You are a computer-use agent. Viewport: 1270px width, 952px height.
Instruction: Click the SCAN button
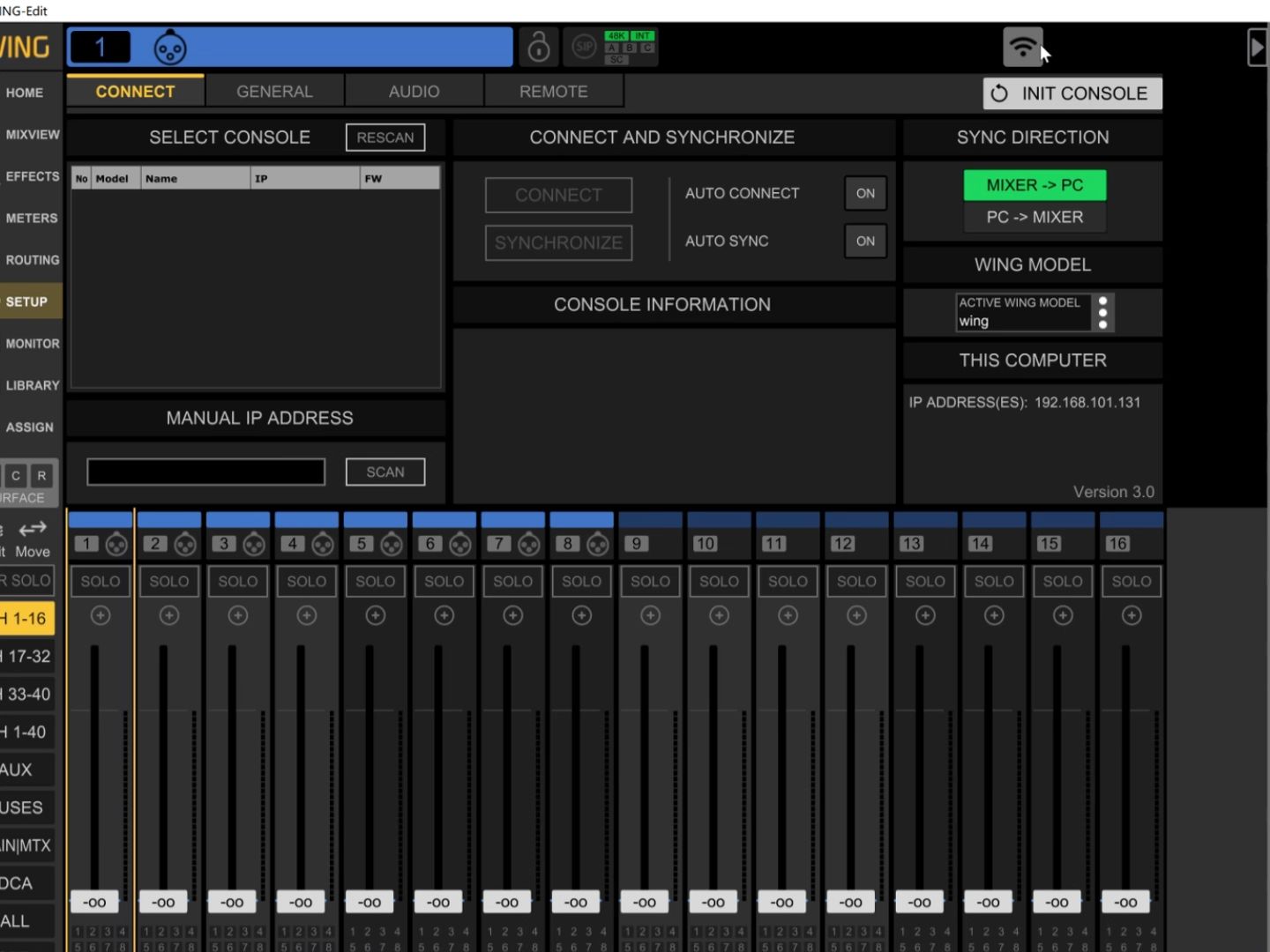click(x=385, y=472)
